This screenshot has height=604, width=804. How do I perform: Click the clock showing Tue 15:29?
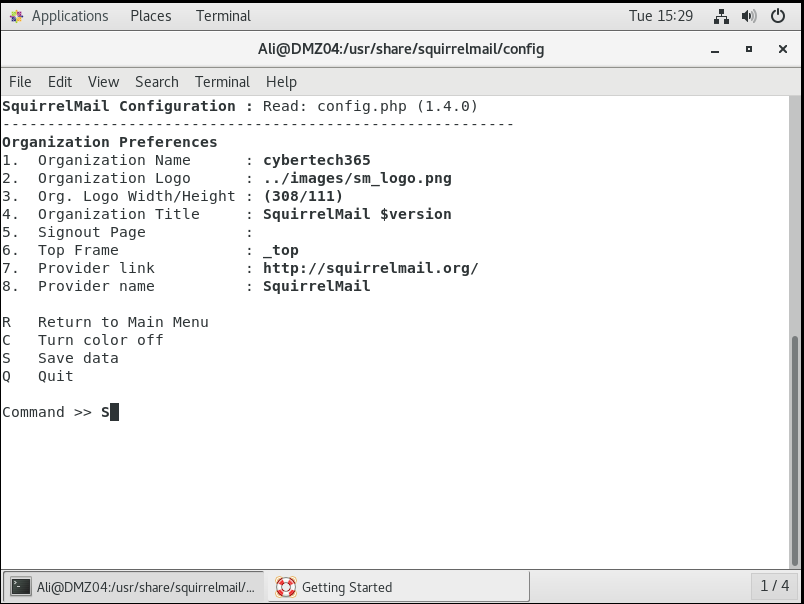coord(661,16)
